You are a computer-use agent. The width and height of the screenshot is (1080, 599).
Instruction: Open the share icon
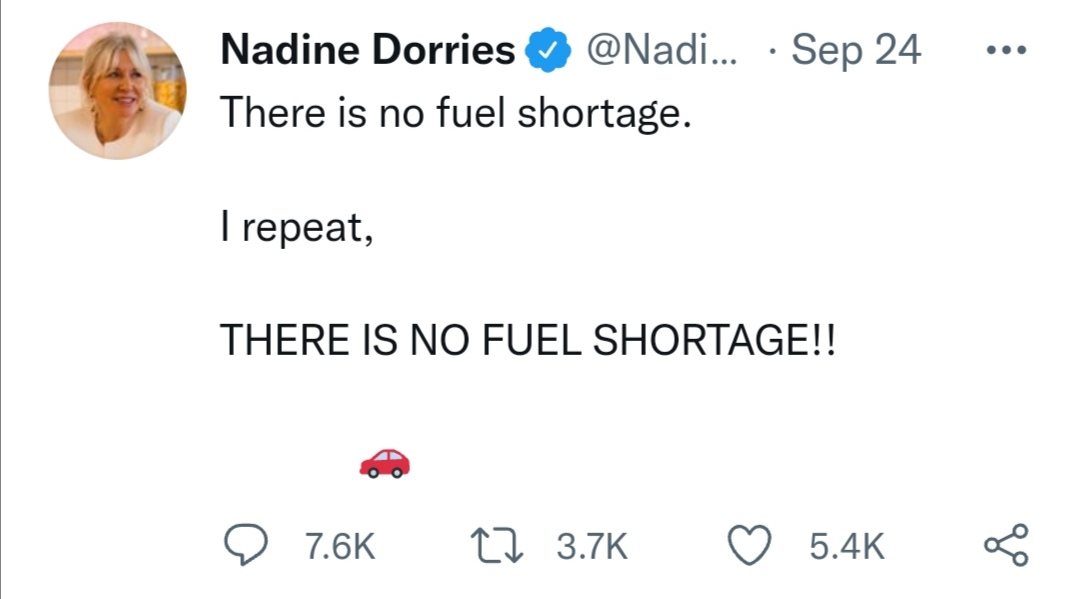1006,545
